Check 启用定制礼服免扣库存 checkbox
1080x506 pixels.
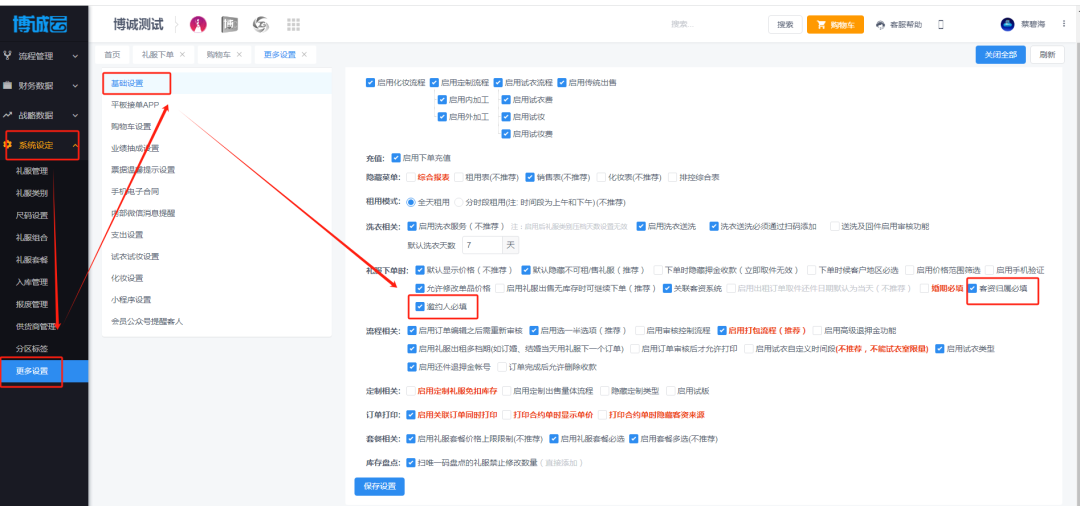coord(411,391)
